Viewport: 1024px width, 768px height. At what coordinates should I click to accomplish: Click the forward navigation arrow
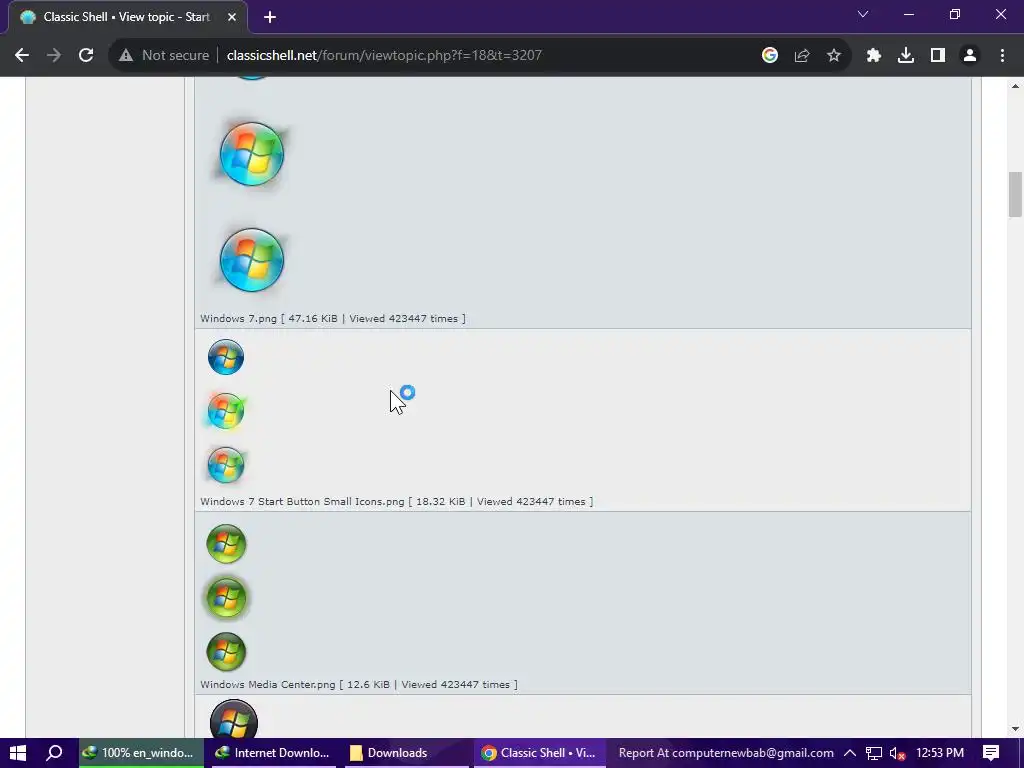click(x=54, y=56)
